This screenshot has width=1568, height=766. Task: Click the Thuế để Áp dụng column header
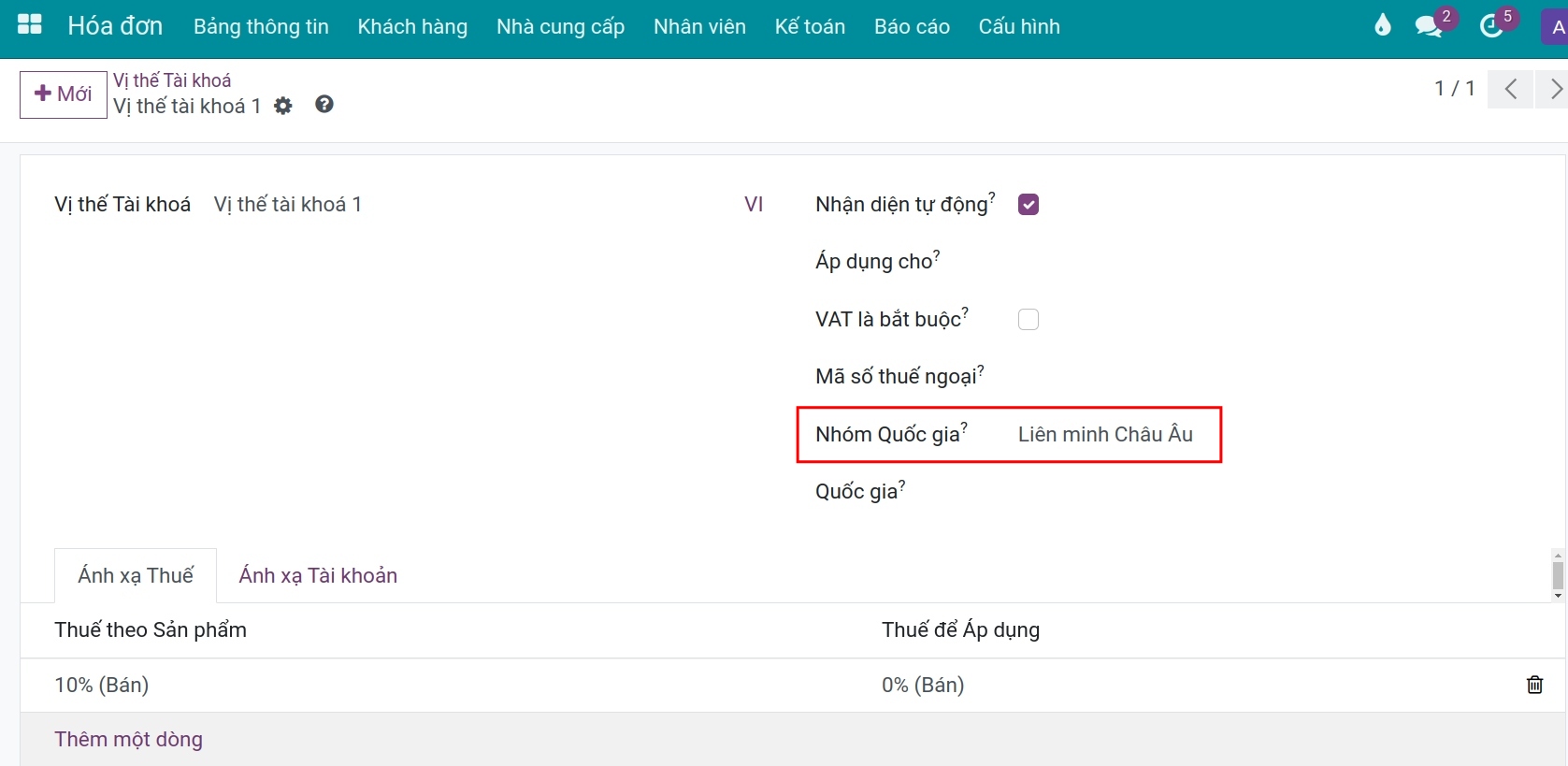click(x=960, y=629)
